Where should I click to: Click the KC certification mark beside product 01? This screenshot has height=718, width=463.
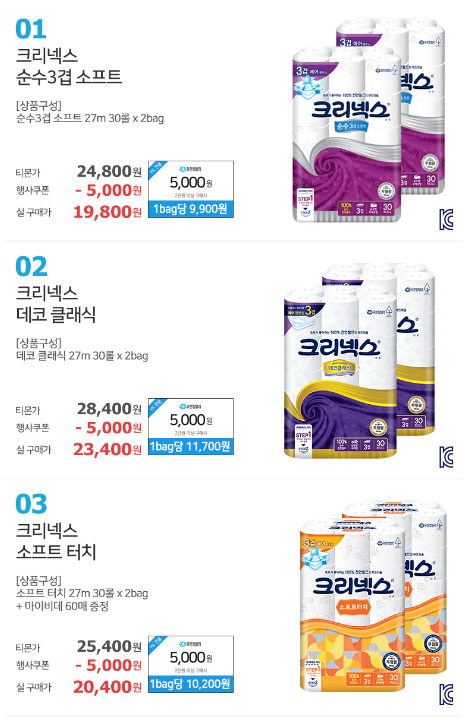tap(446, 219)
